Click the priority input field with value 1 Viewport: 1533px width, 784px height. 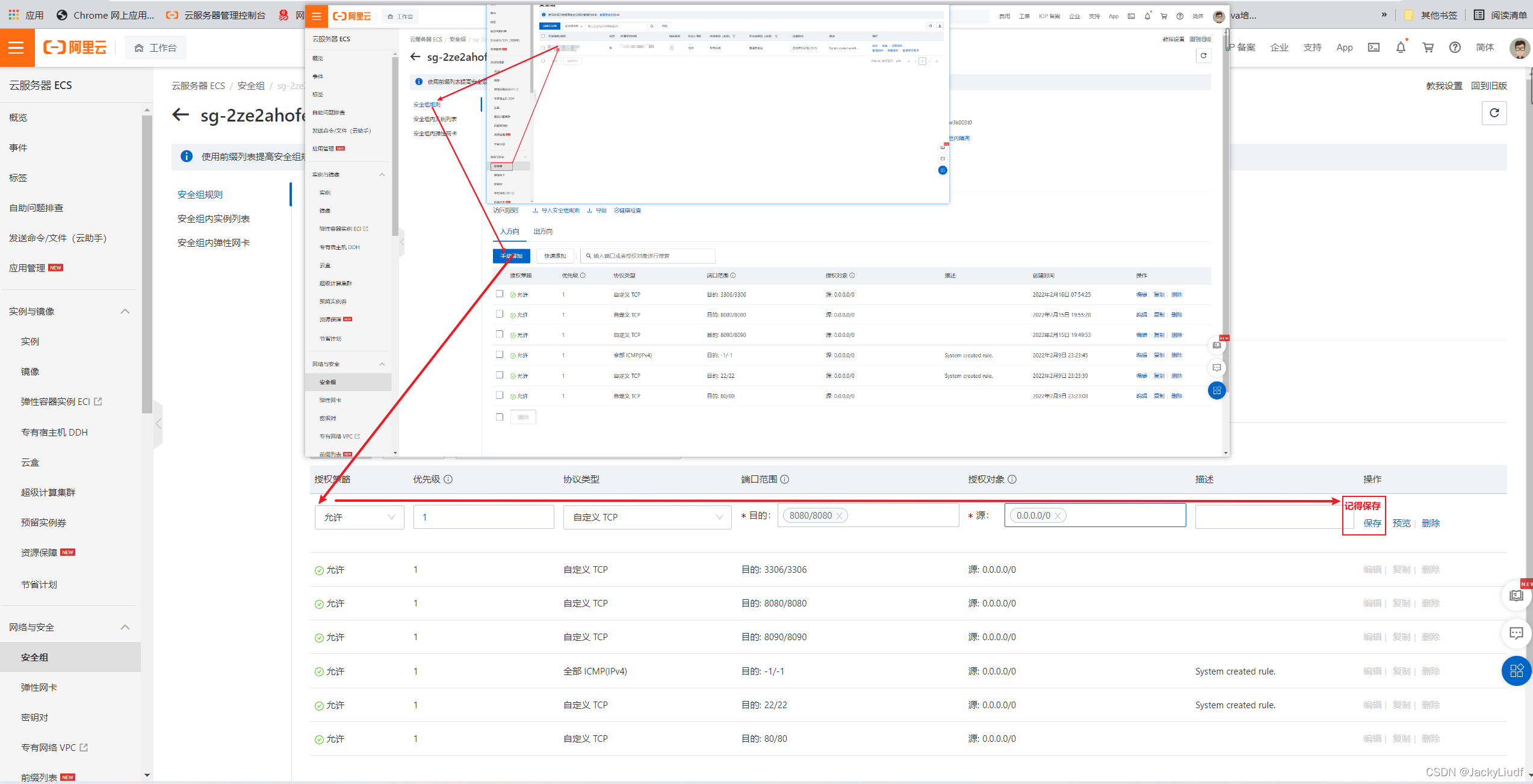point(483,517)
